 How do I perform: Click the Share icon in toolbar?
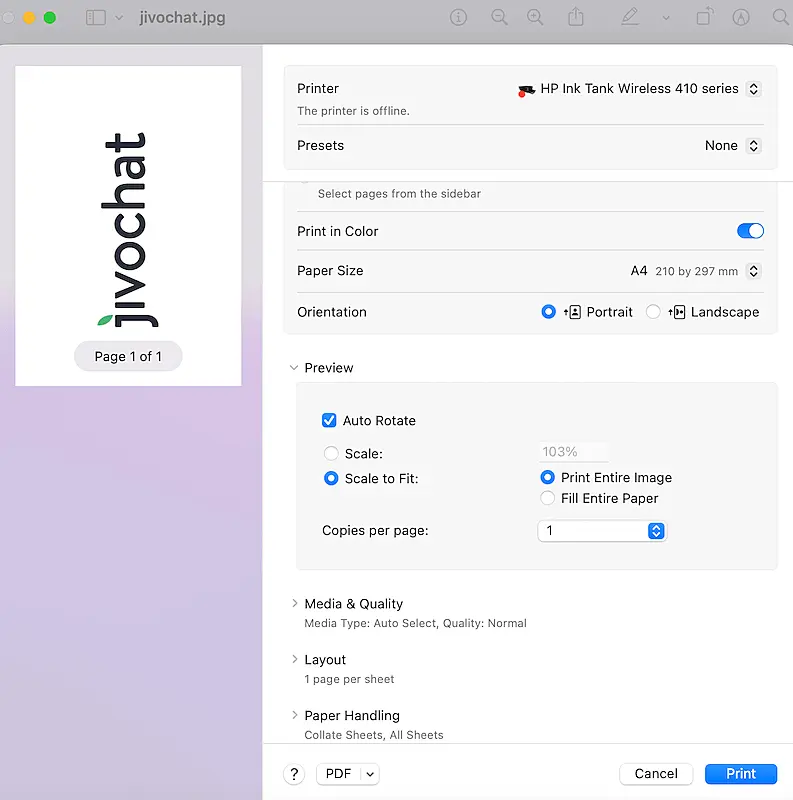pyautogui.click(x=576, y=18)
